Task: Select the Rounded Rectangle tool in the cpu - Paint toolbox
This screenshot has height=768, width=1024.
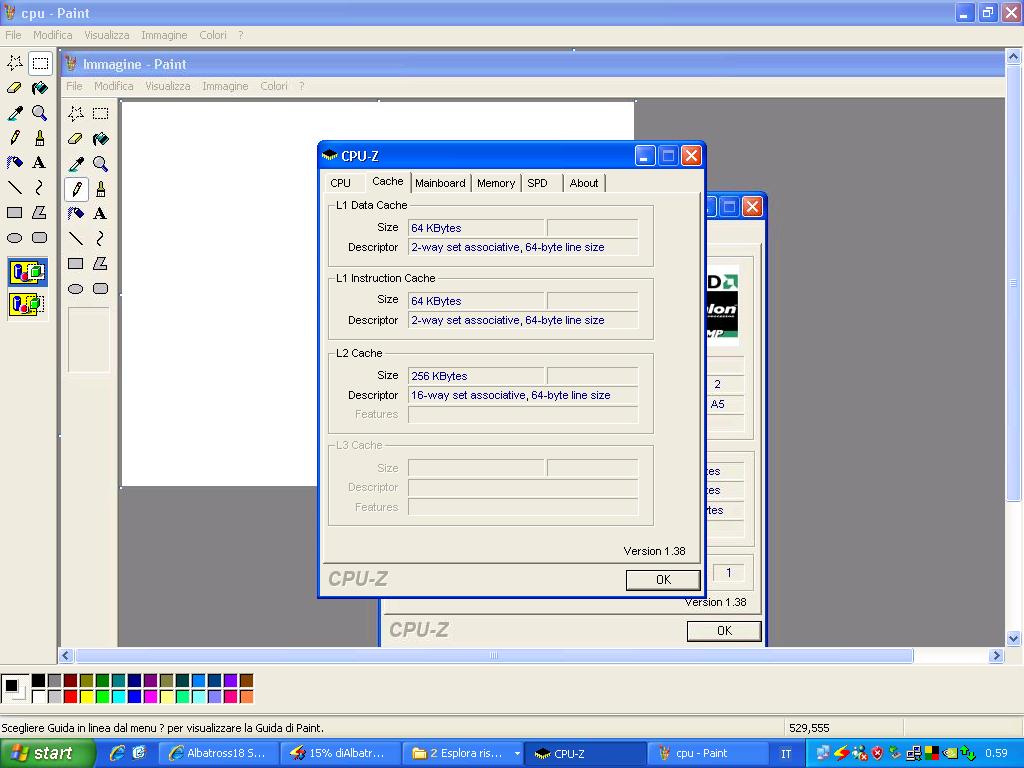Action: point(40,238)
